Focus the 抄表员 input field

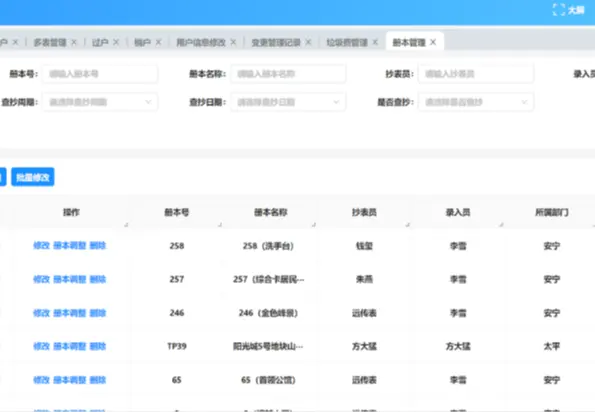[x=476, y=74]
